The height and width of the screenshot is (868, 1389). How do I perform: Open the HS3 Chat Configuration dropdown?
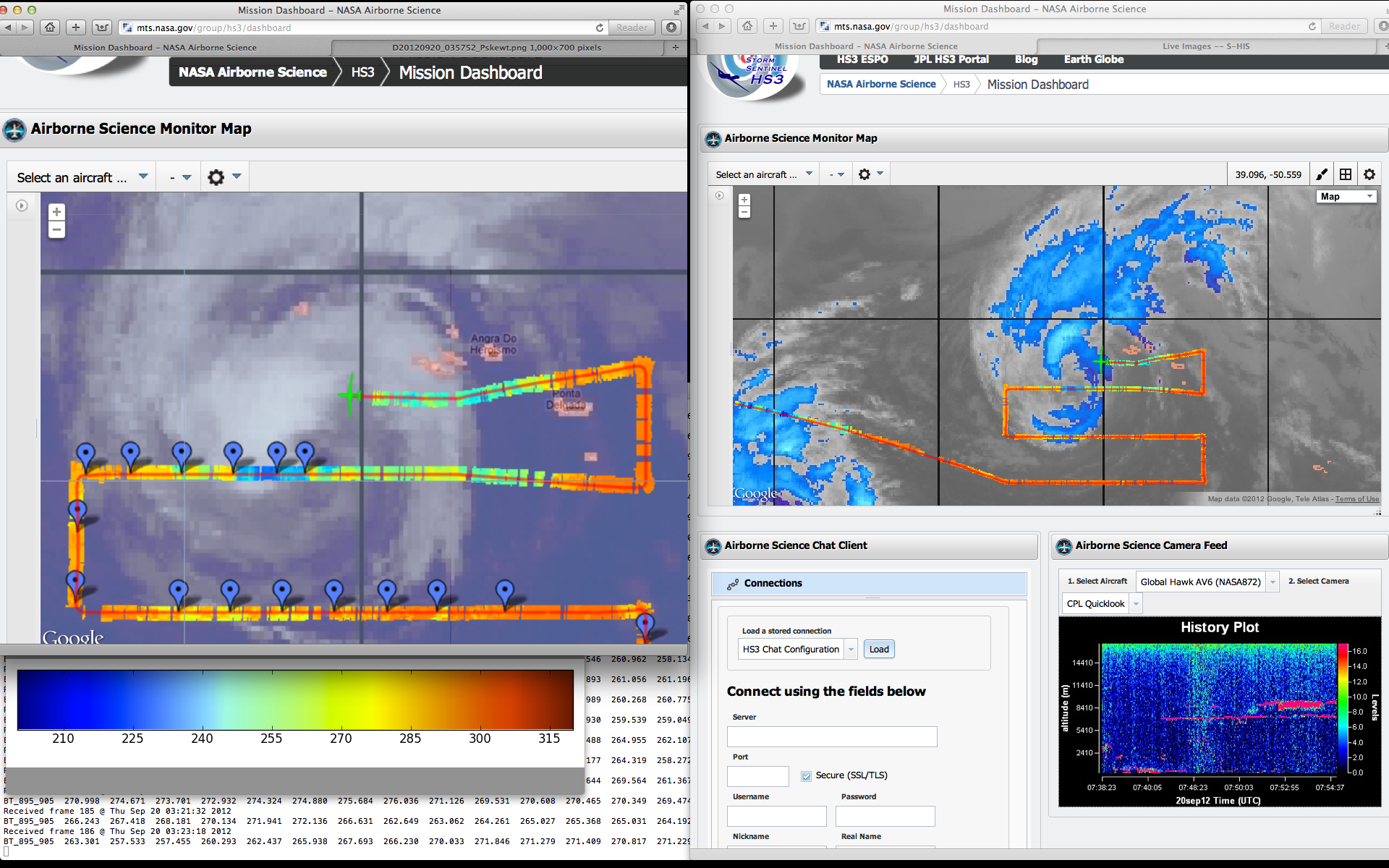[851, 649]
